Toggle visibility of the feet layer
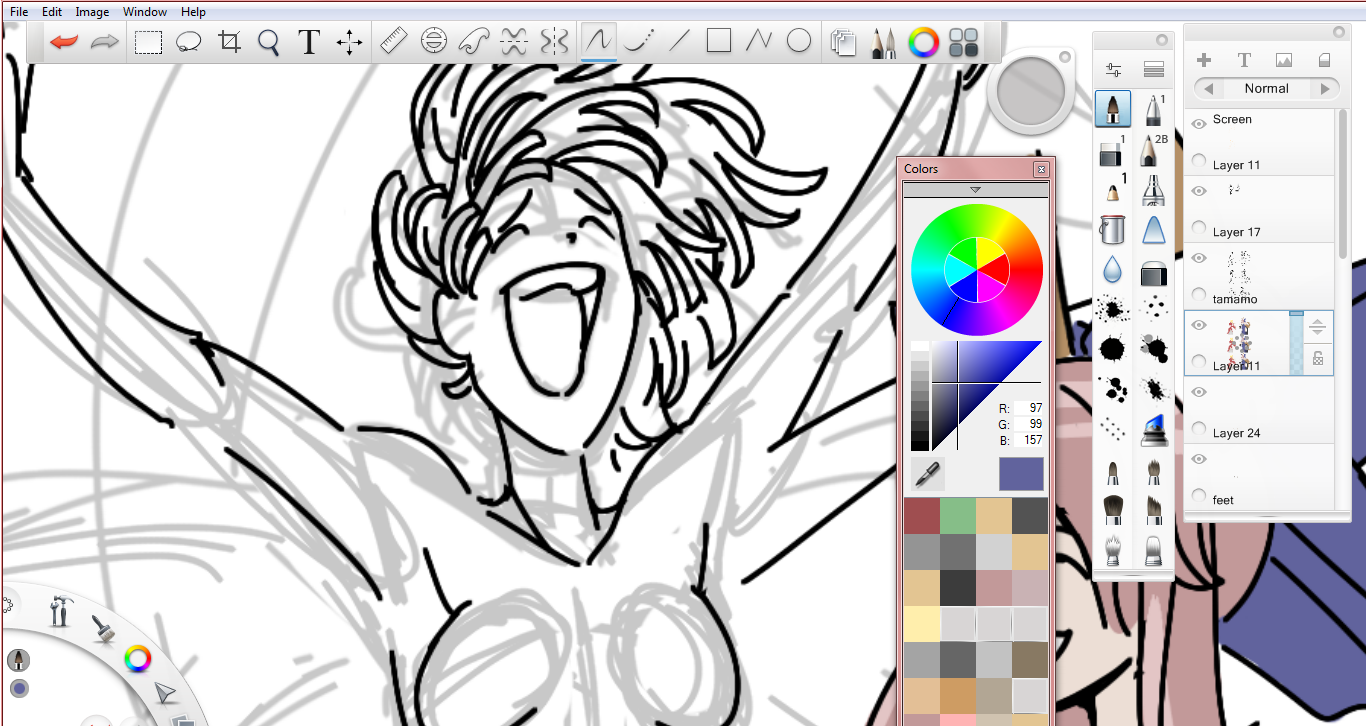The width and height of the screenshot is (1366, 726). [x=1199, y=458]
